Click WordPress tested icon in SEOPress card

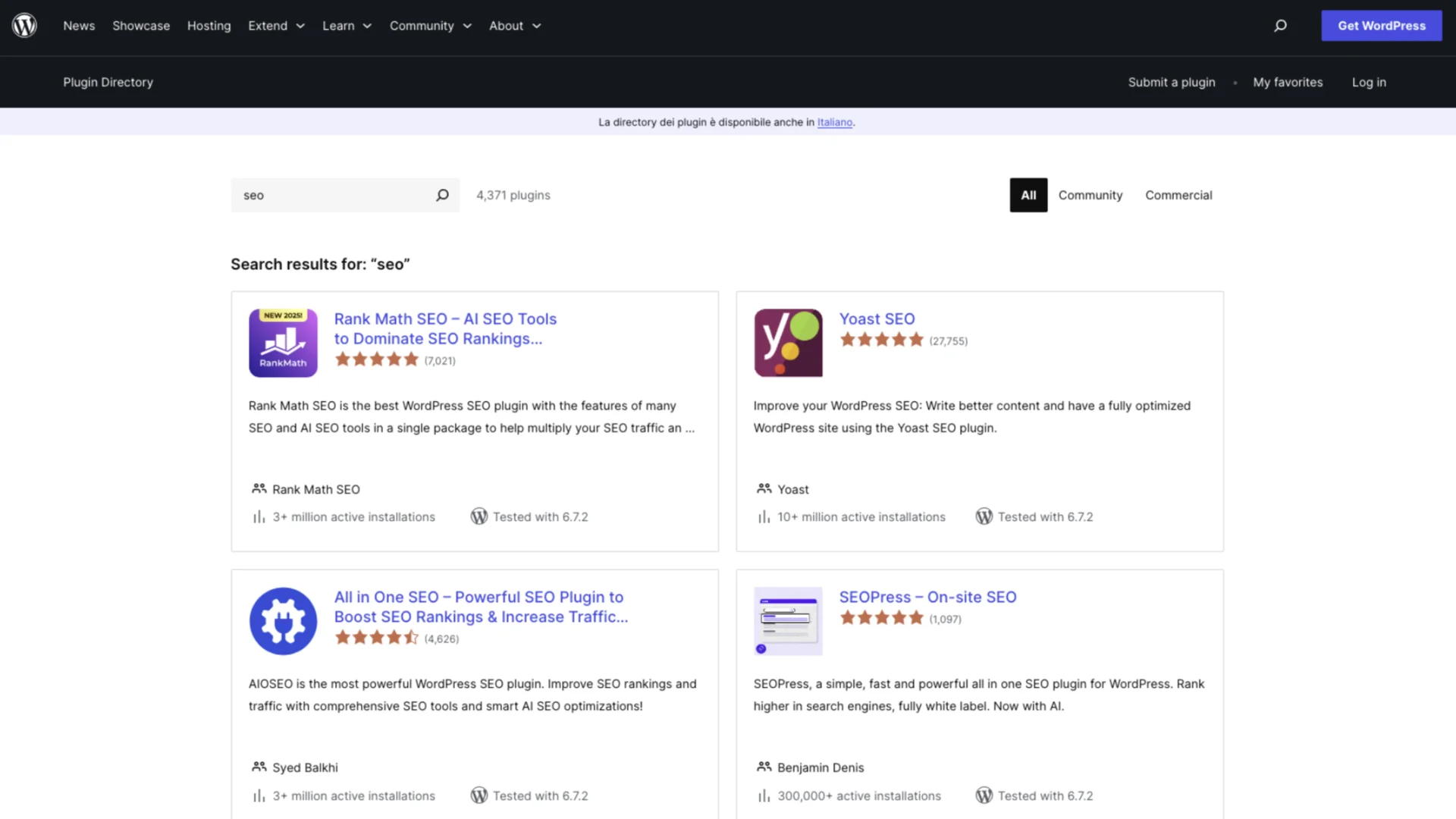(x=984, y=795)
